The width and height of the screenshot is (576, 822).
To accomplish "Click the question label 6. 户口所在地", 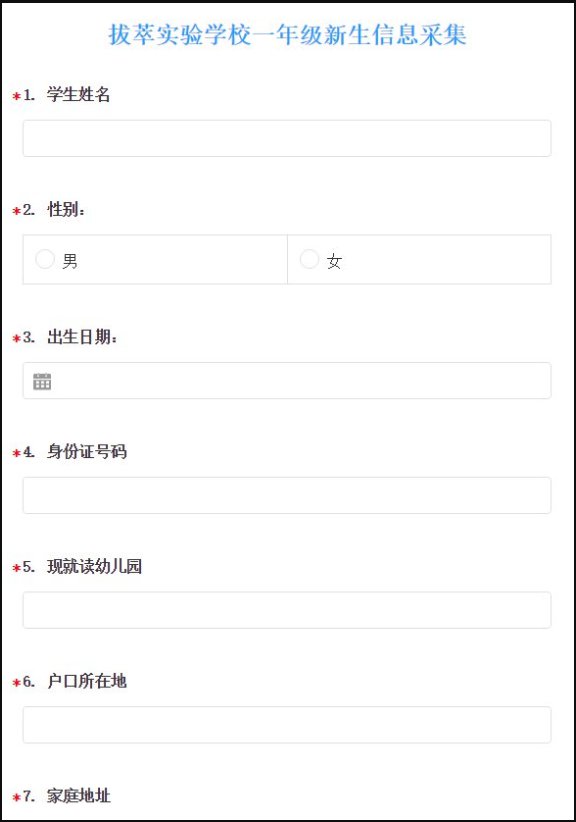I will tap(74, 681).
